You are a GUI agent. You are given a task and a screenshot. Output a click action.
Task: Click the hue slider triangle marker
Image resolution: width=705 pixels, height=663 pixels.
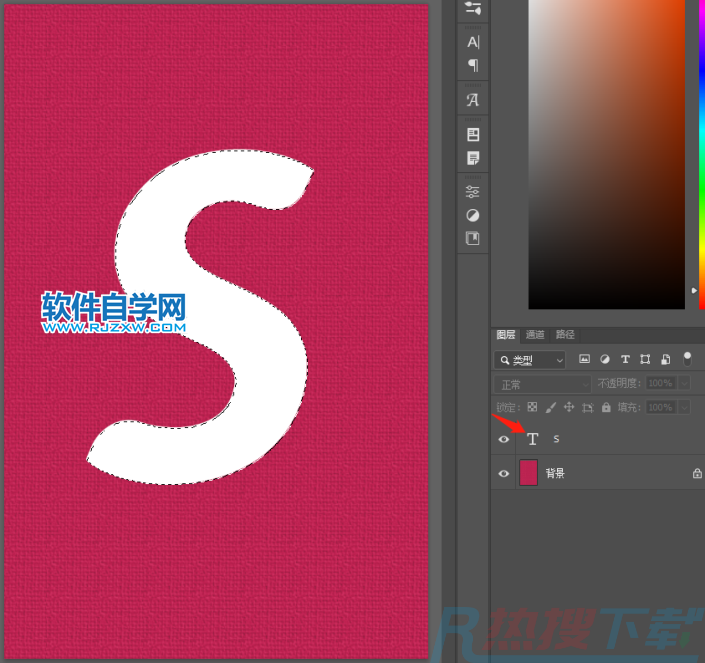click(x=694, y=291)
